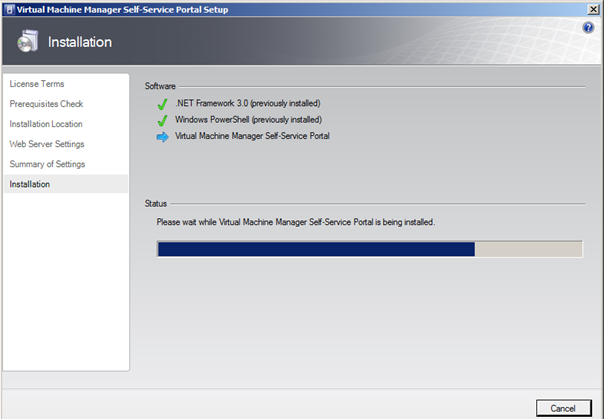Select the highlighted Installation step in sidebar

pyautogui.click(x=66, y=184)
